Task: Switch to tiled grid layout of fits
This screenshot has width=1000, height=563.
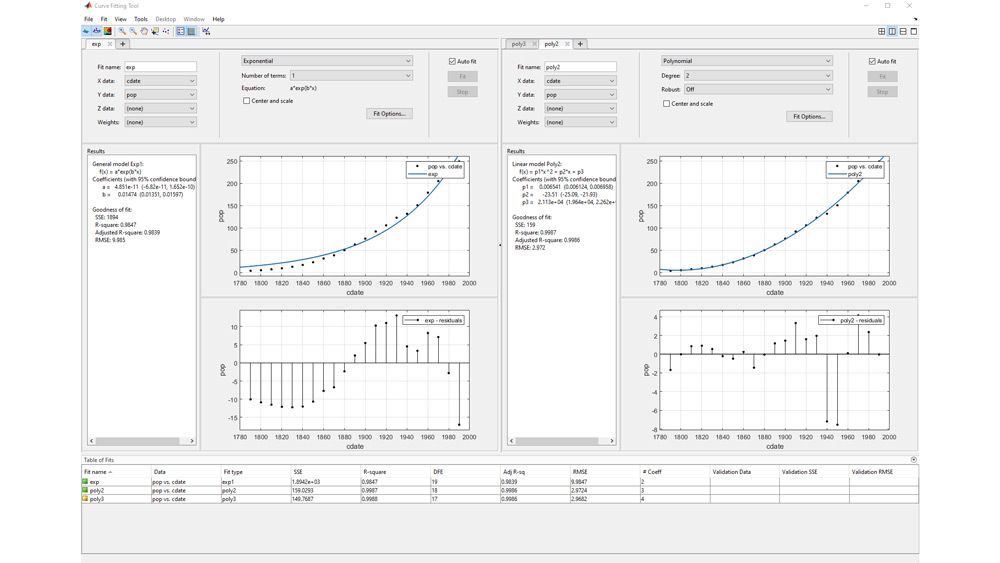Action: click(x=881, y=31)
